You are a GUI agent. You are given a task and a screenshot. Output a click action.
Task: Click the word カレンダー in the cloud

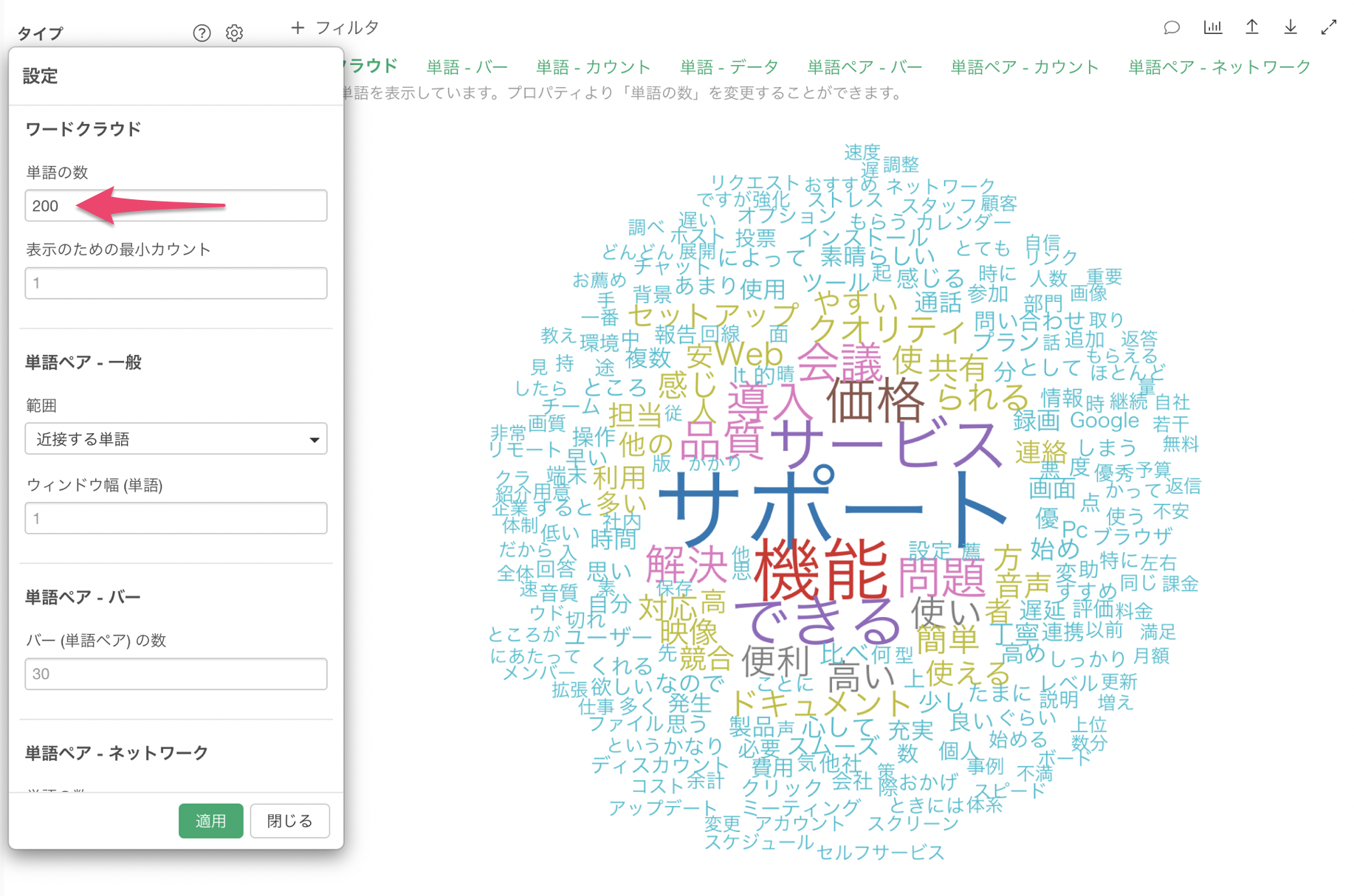click(963, 221)
